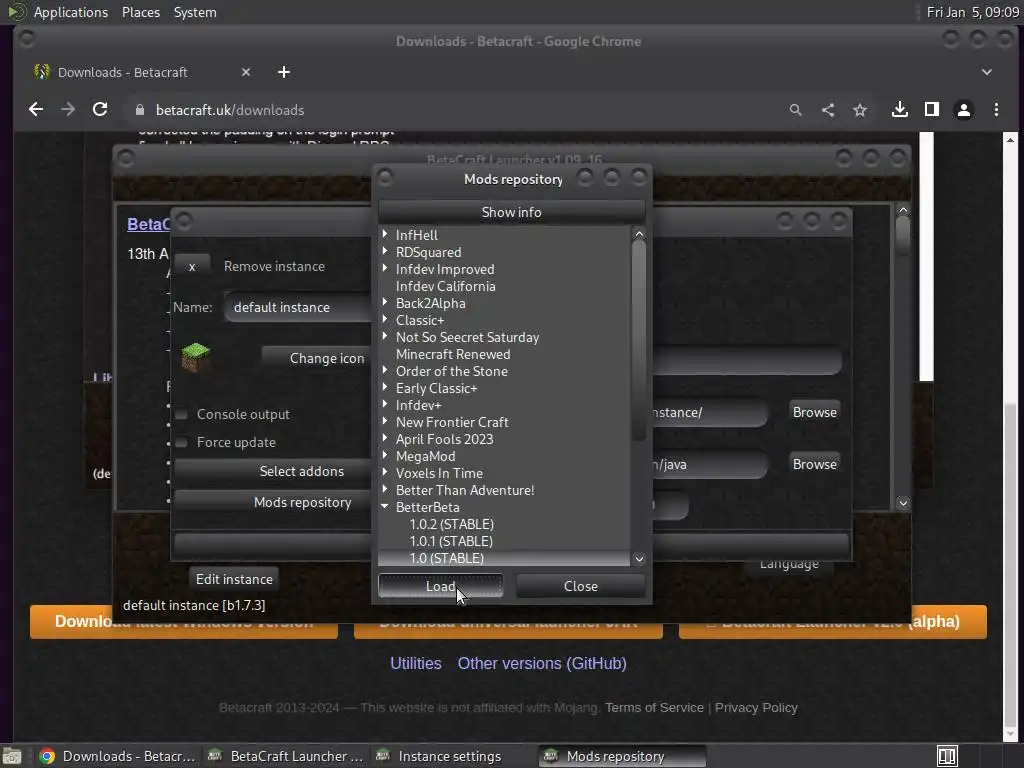The image size is (1024, 768).
Task: Select Infdev California mod
Action: click(x=445, y=286)
